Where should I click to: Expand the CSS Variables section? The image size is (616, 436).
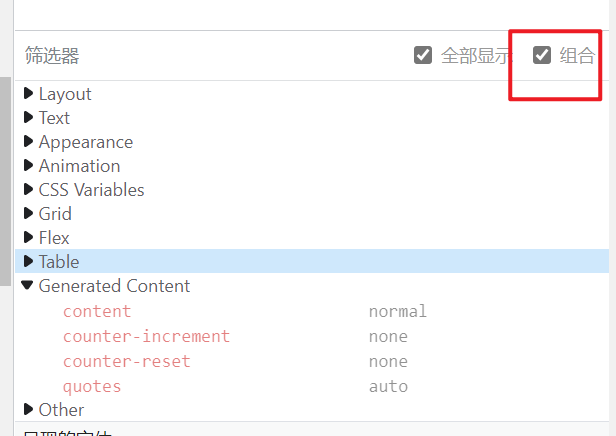[x=29, y=190]
